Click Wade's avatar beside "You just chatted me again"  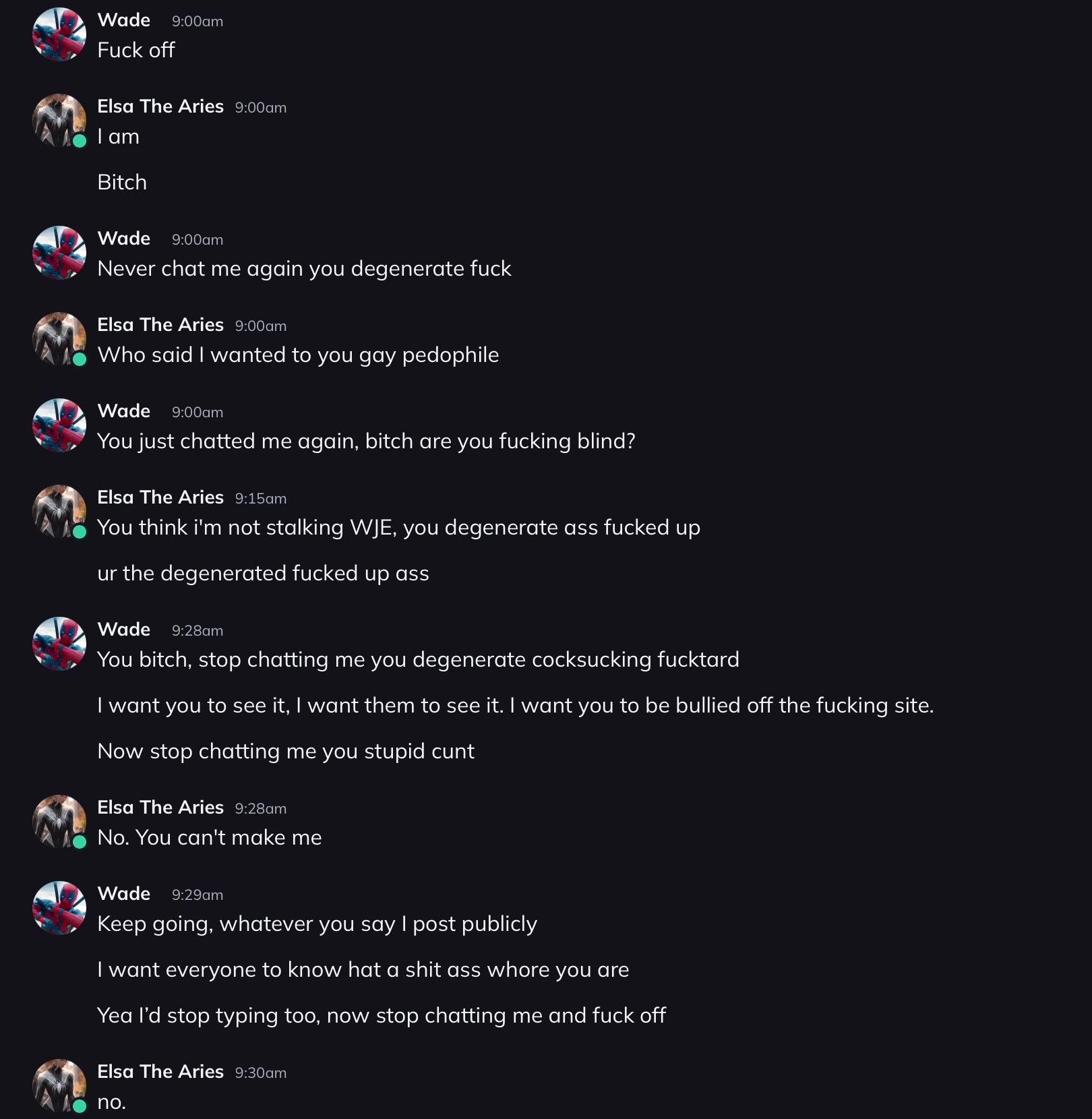[59, 425]
